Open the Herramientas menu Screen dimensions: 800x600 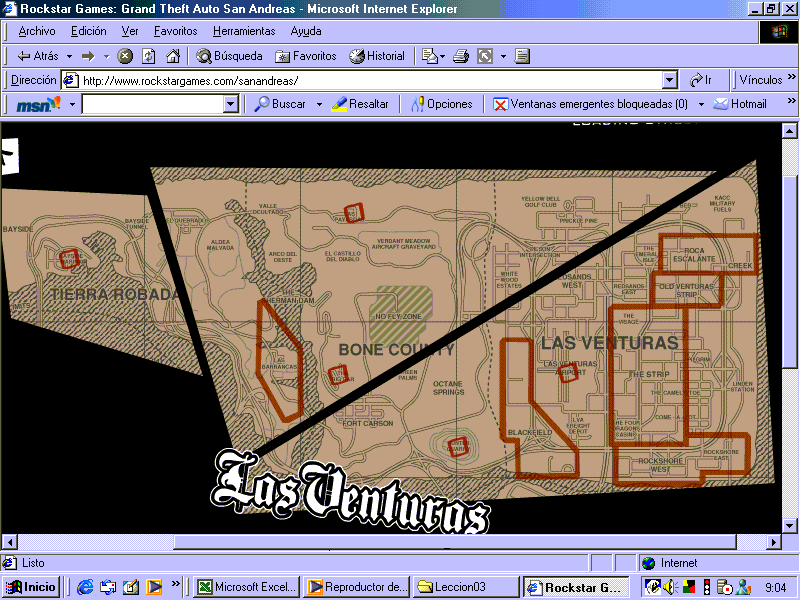tap(242, 31)
